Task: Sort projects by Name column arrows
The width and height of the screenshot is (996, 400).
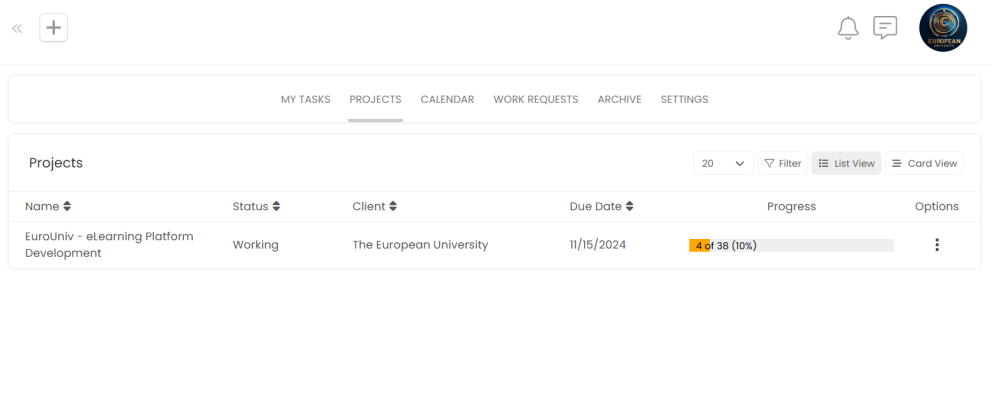Action: [x=67, y=207]
